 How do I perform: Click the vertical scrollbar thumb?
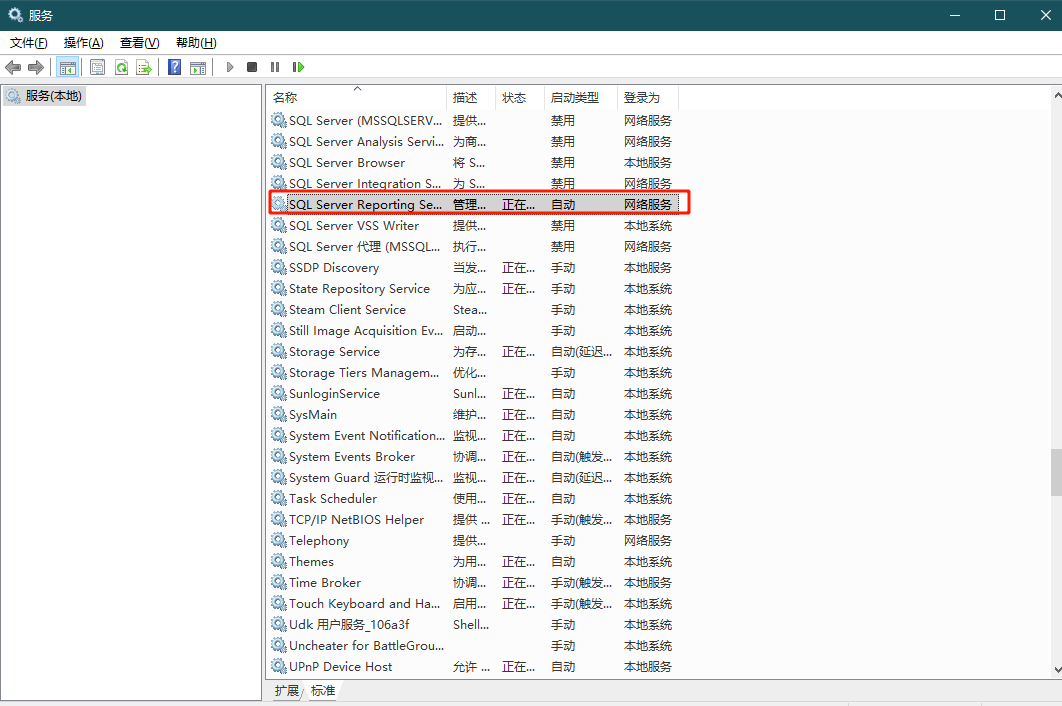tap(1057, 472)
